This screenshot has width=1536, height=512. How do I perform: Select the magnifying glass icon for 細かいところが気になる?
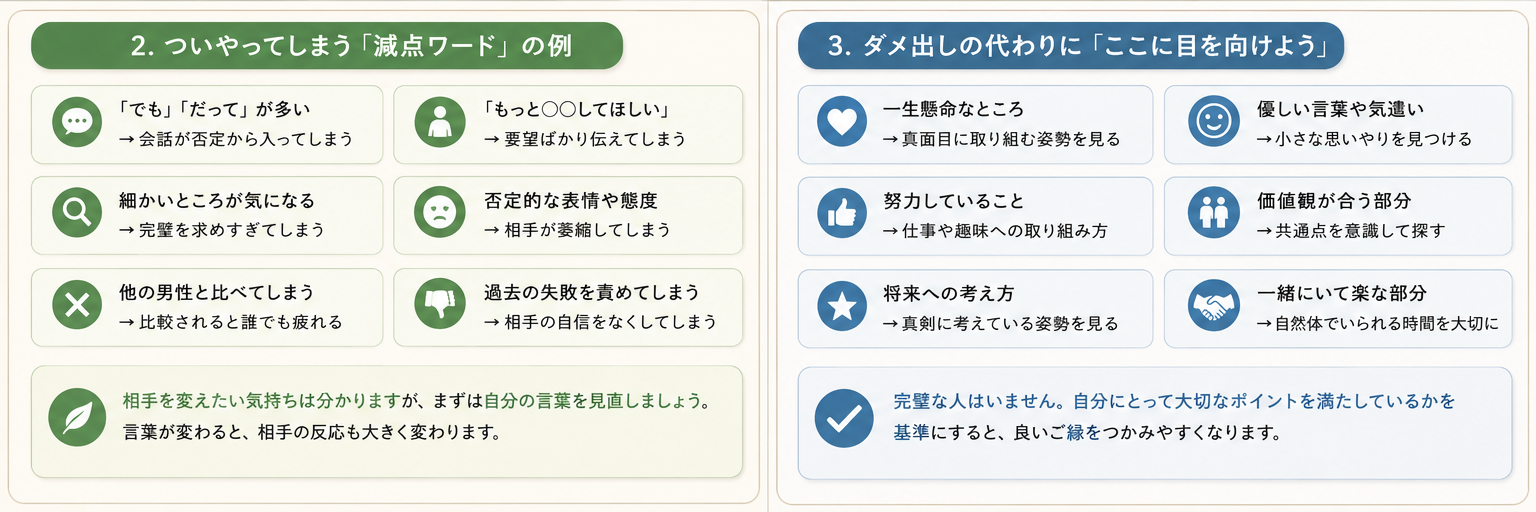click(x=76, y=215)
